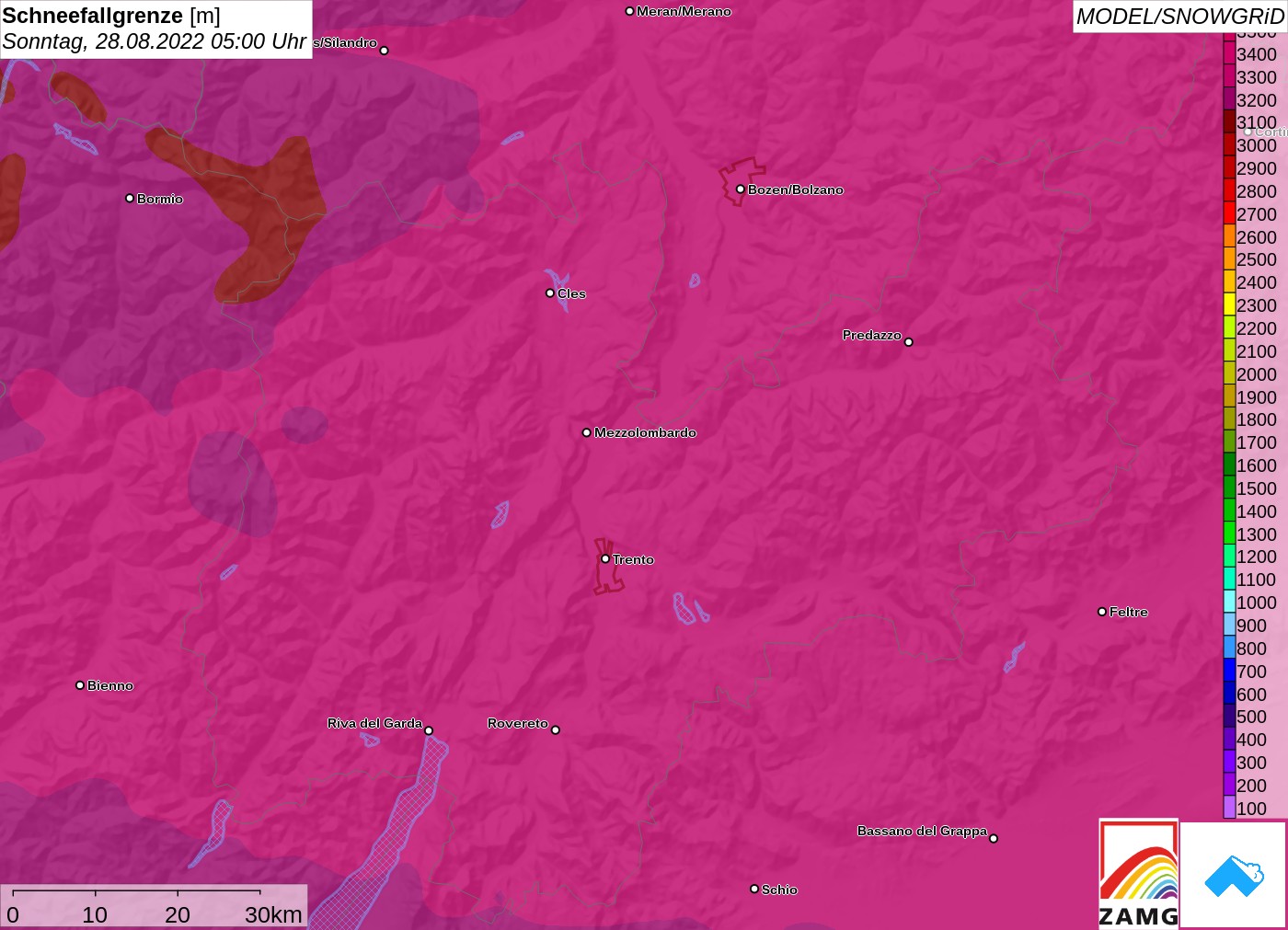Click the 1500 green legend swatch
Viewport: 1288px width, 930px height.
[x=1229, y=488]
